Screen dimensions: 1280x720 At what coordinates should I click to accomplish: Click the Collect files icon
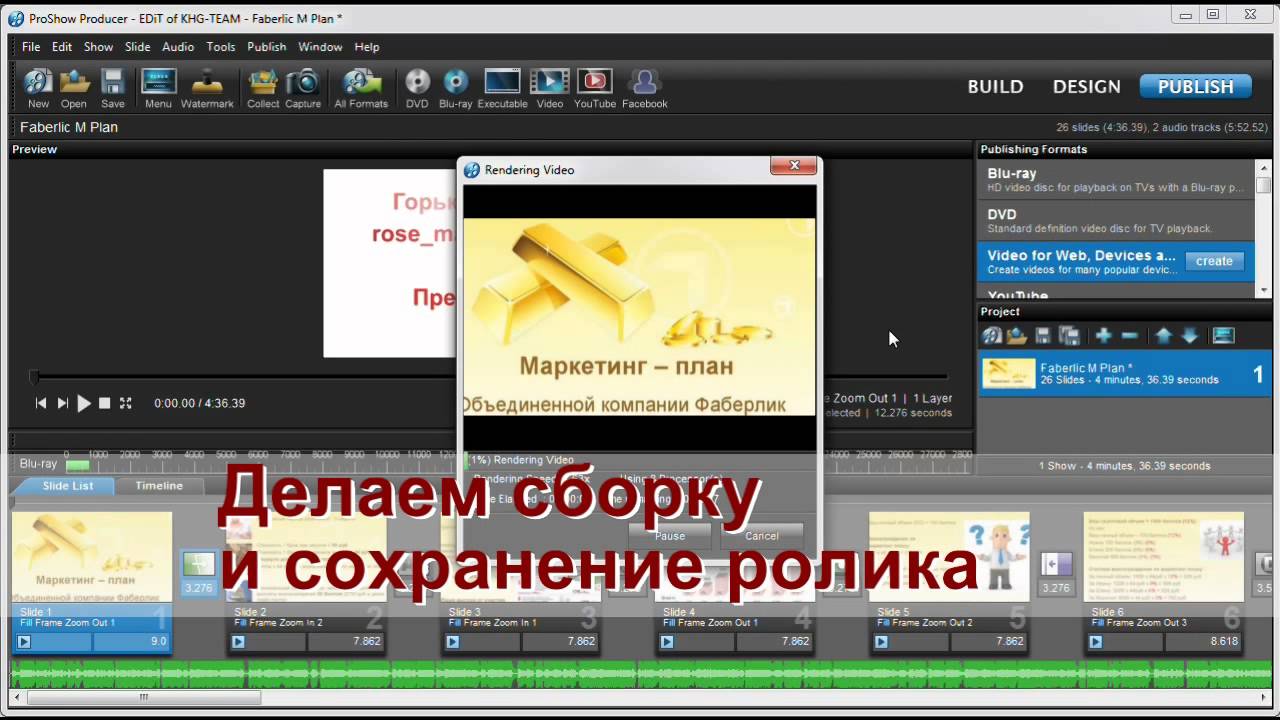[263, 88]
